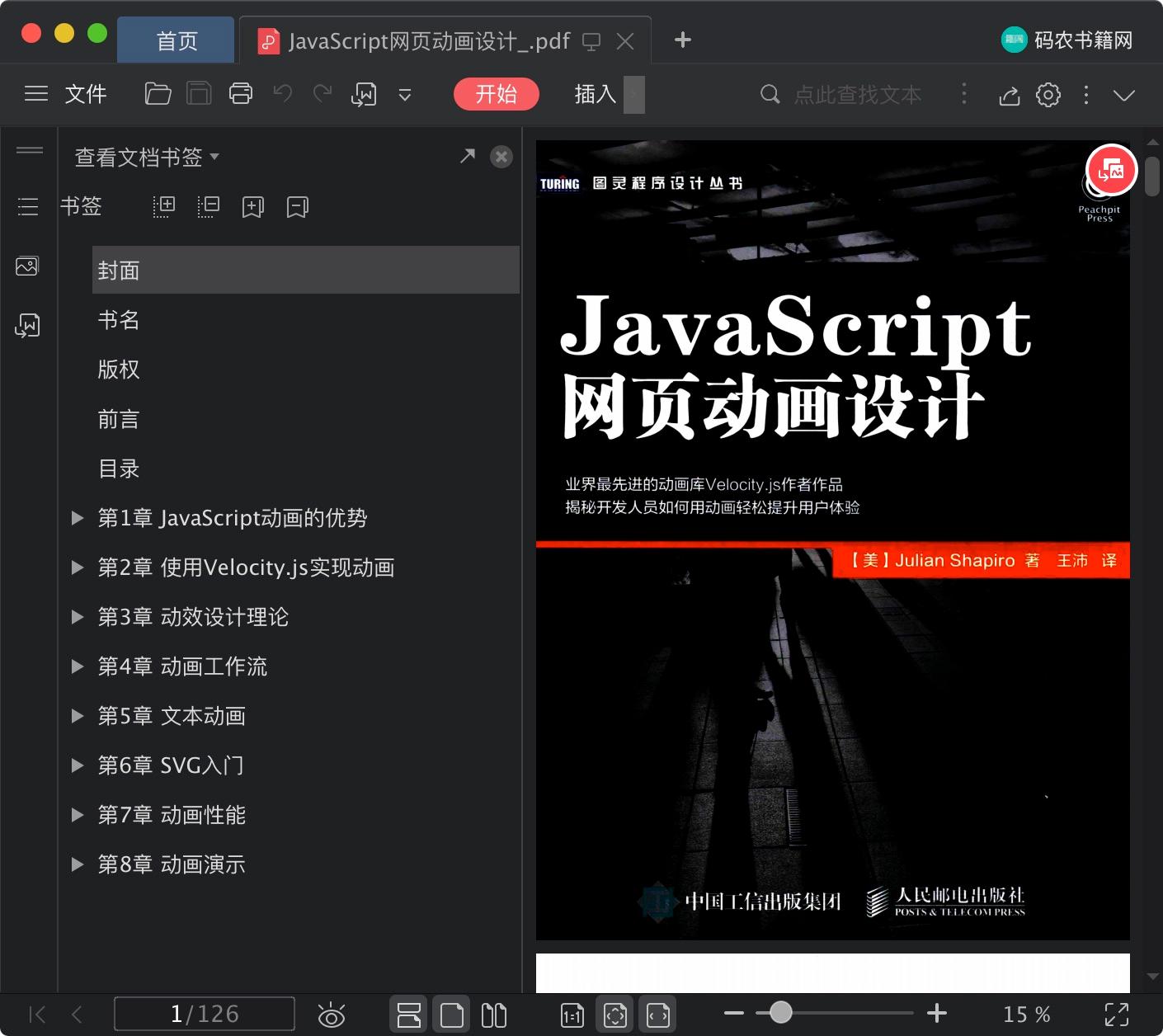Click the 点此查找文本 search field
Viewport: 1163px width, 1036px height.
coord(858,94)
